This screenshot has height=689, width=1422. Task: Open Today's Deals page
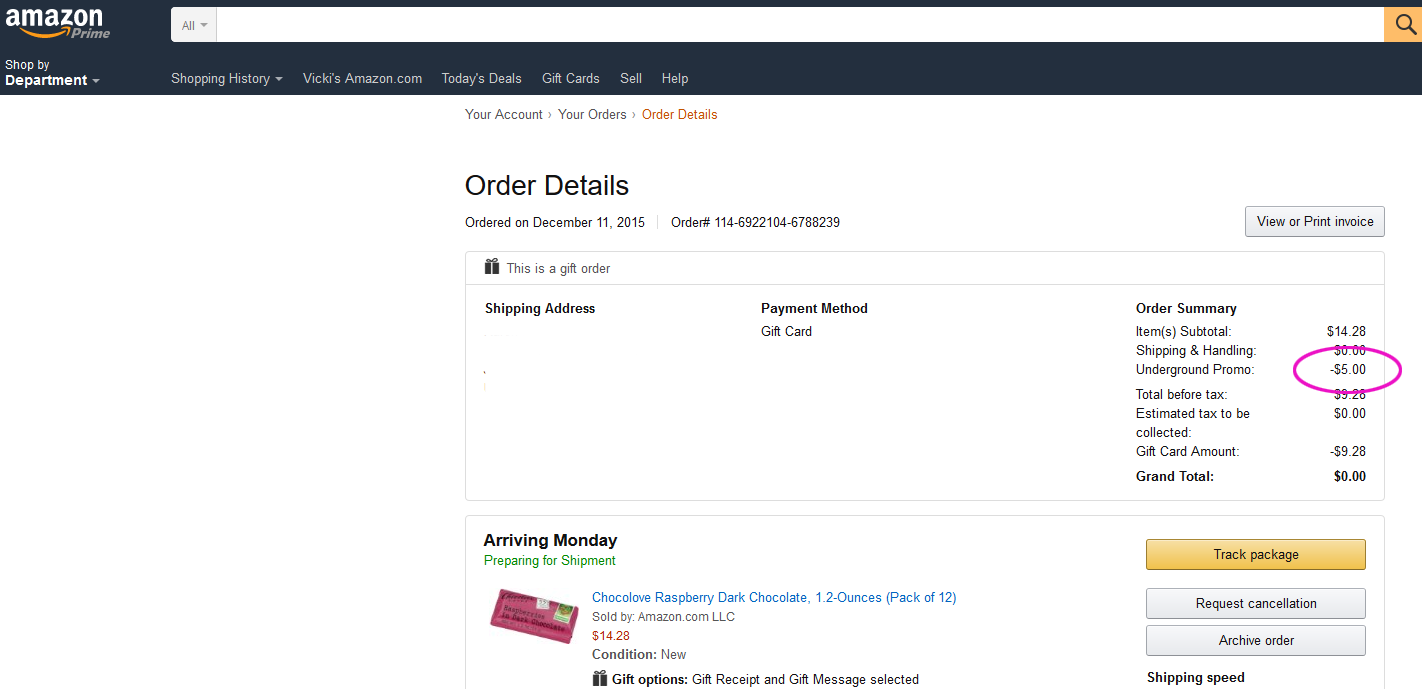tap(481, 78)
